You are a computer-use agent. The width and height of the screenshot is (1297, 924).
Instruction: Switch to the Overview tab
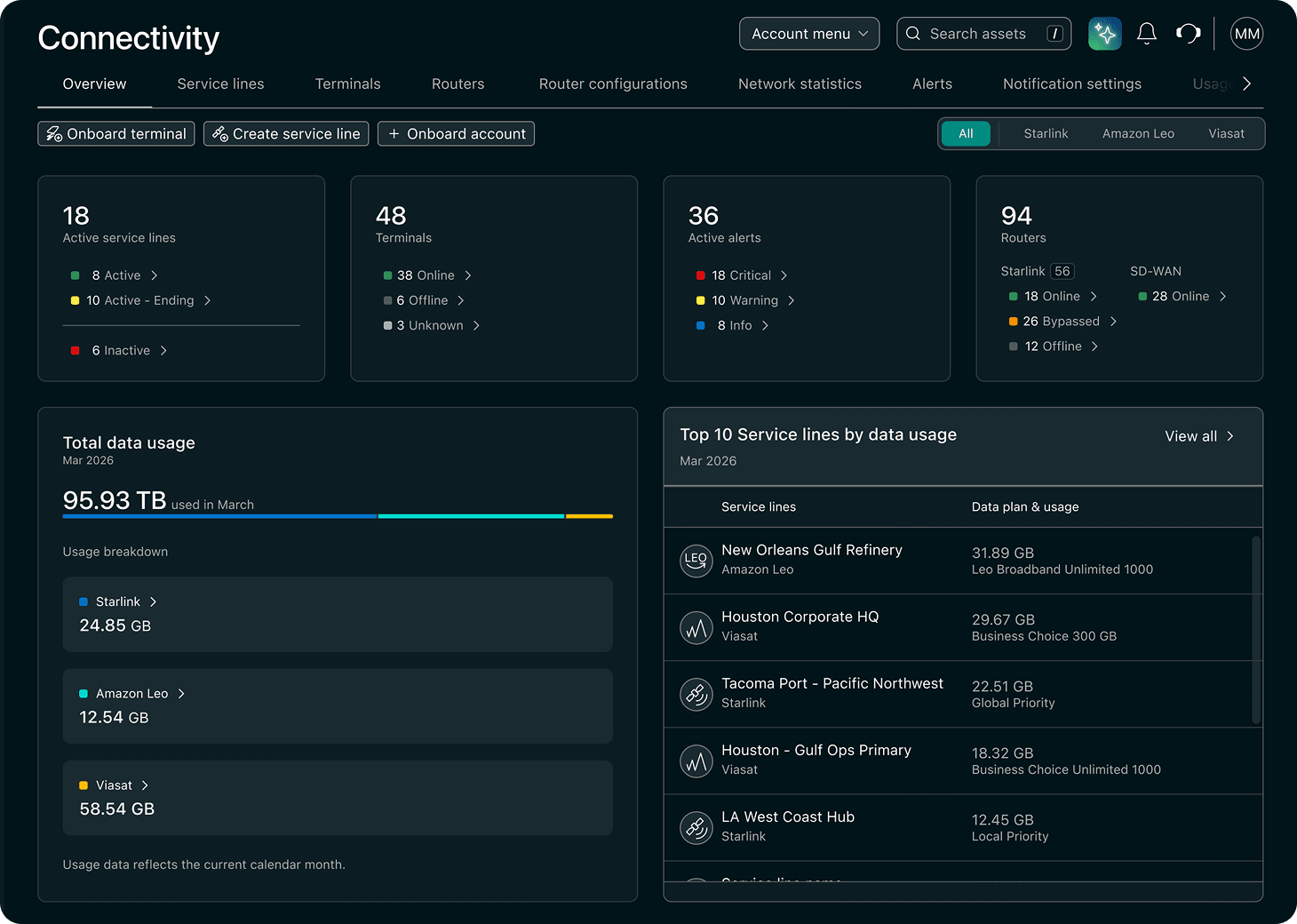pos(94,84)
